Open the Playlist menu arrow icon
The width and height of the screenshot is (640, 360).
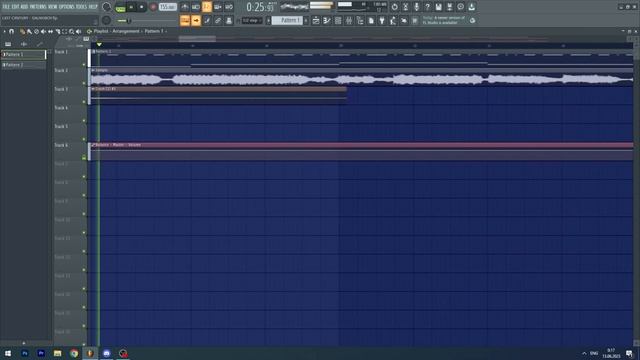4,31
